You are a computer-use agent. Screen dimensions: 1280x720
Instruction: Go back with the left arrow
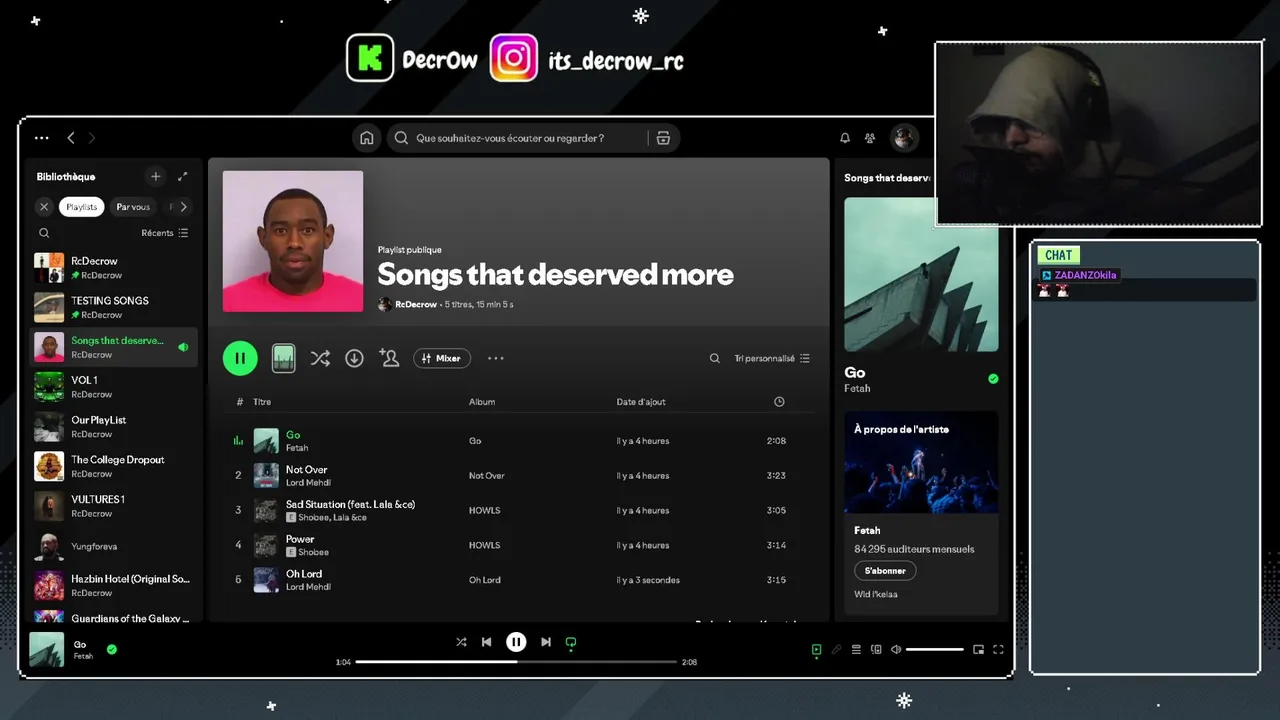(71, 138)
